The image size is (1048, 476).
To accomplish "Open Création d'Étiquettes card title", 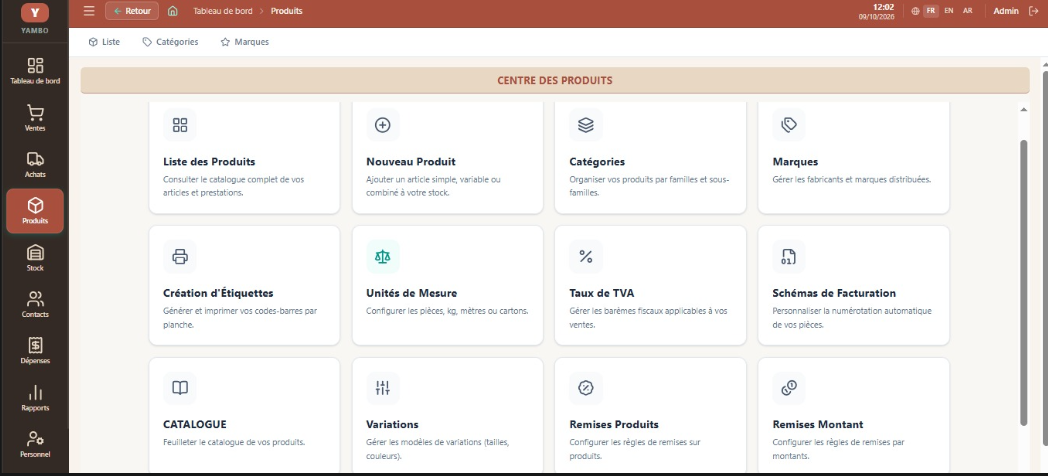I will 218,293.
